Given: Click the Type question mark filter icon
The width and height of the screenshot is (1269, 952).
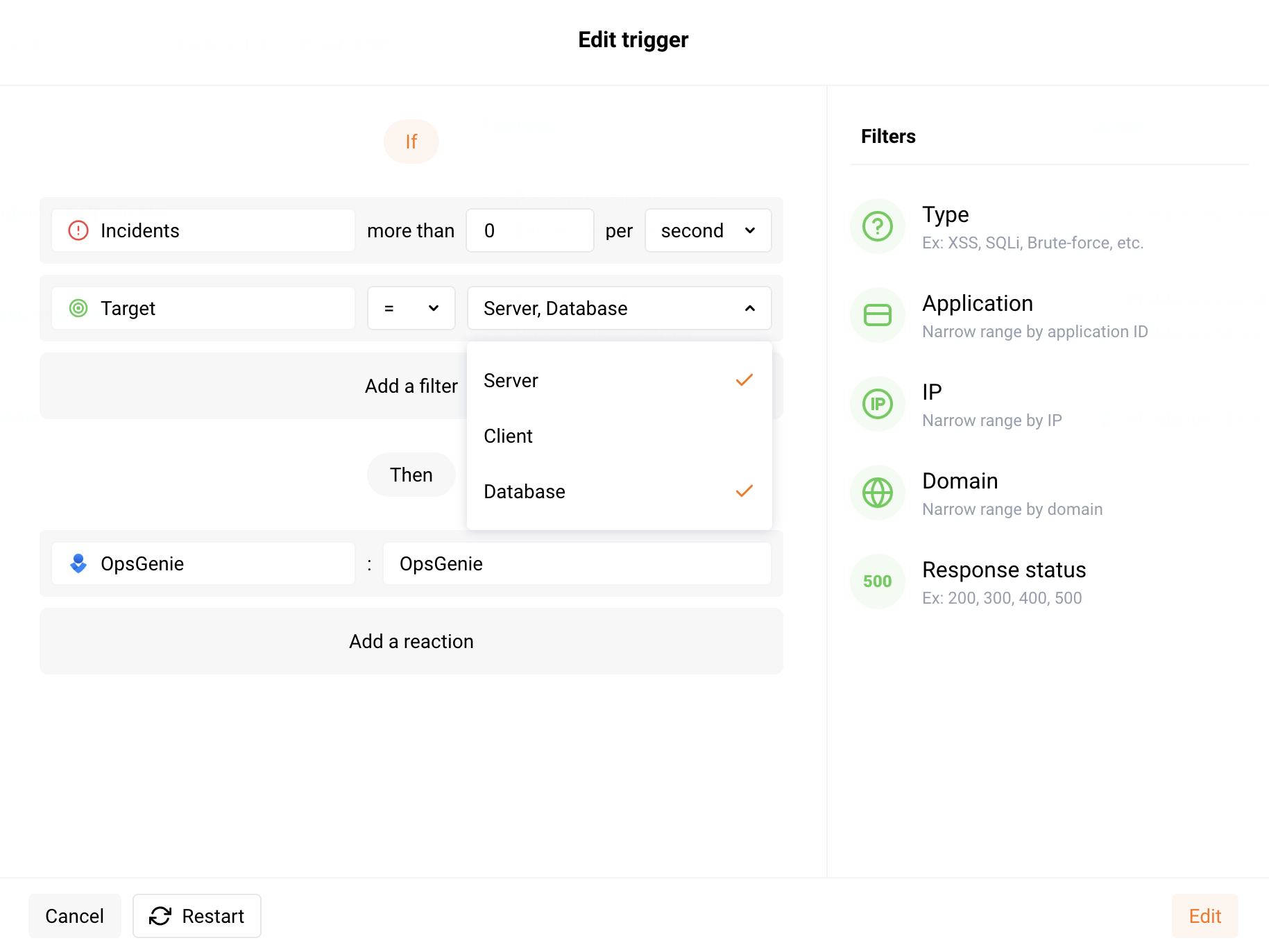Looking at the screenshot, I should click(x=877, y=226).
